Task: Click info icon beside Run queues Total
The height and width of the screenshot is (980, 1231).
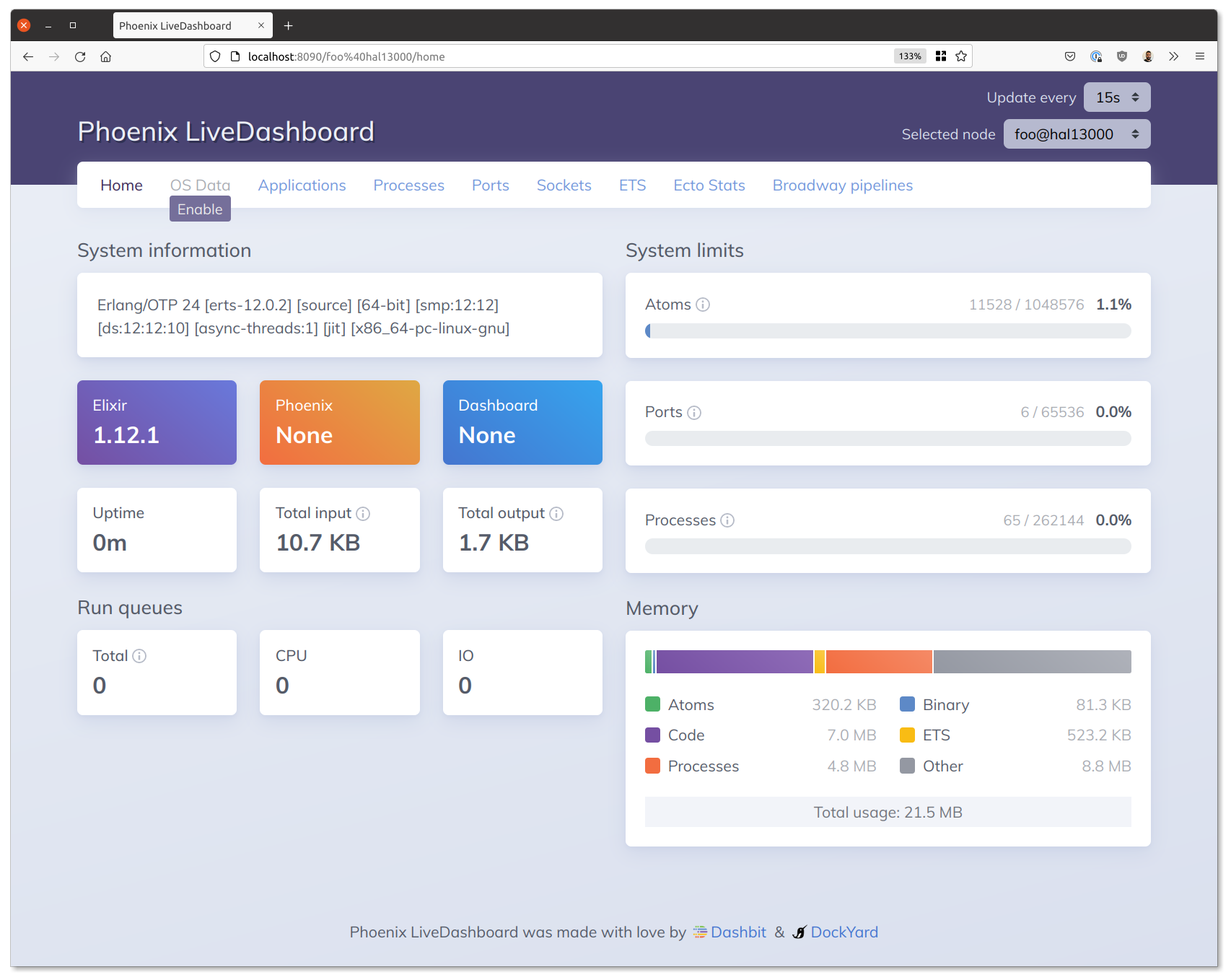Action: [139, 656]
